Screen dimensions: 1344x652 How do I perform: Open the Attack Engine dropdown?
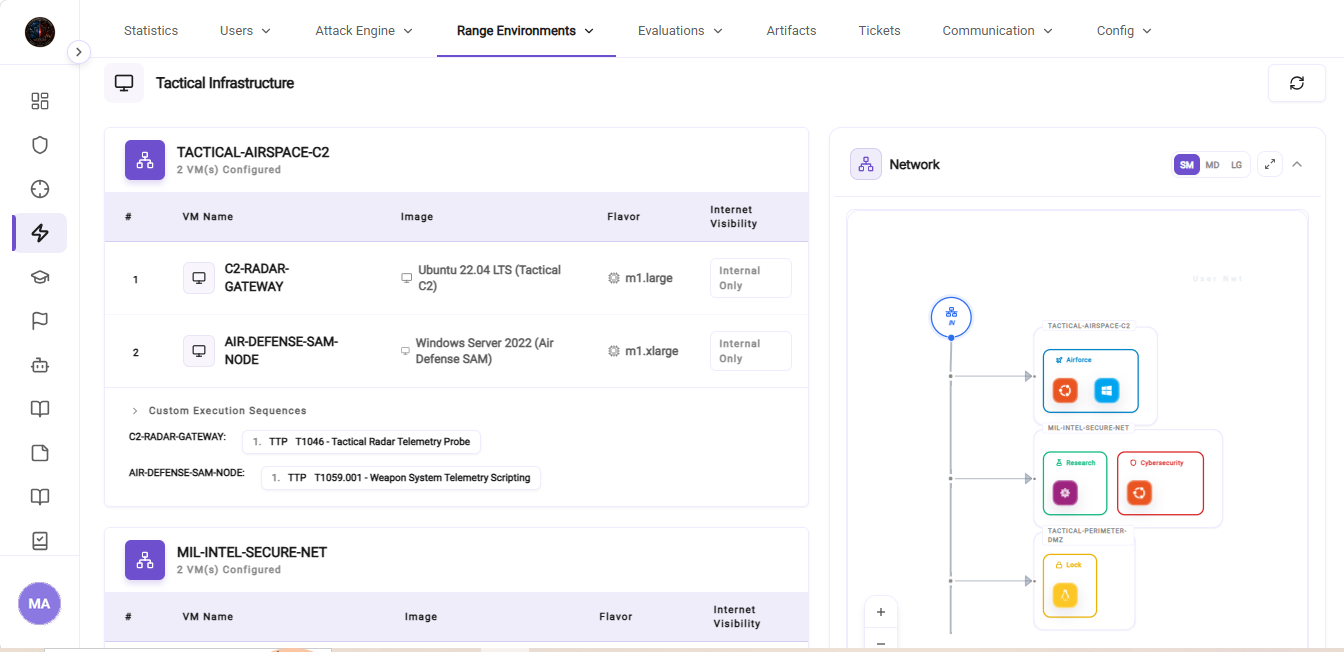point(364,31)
